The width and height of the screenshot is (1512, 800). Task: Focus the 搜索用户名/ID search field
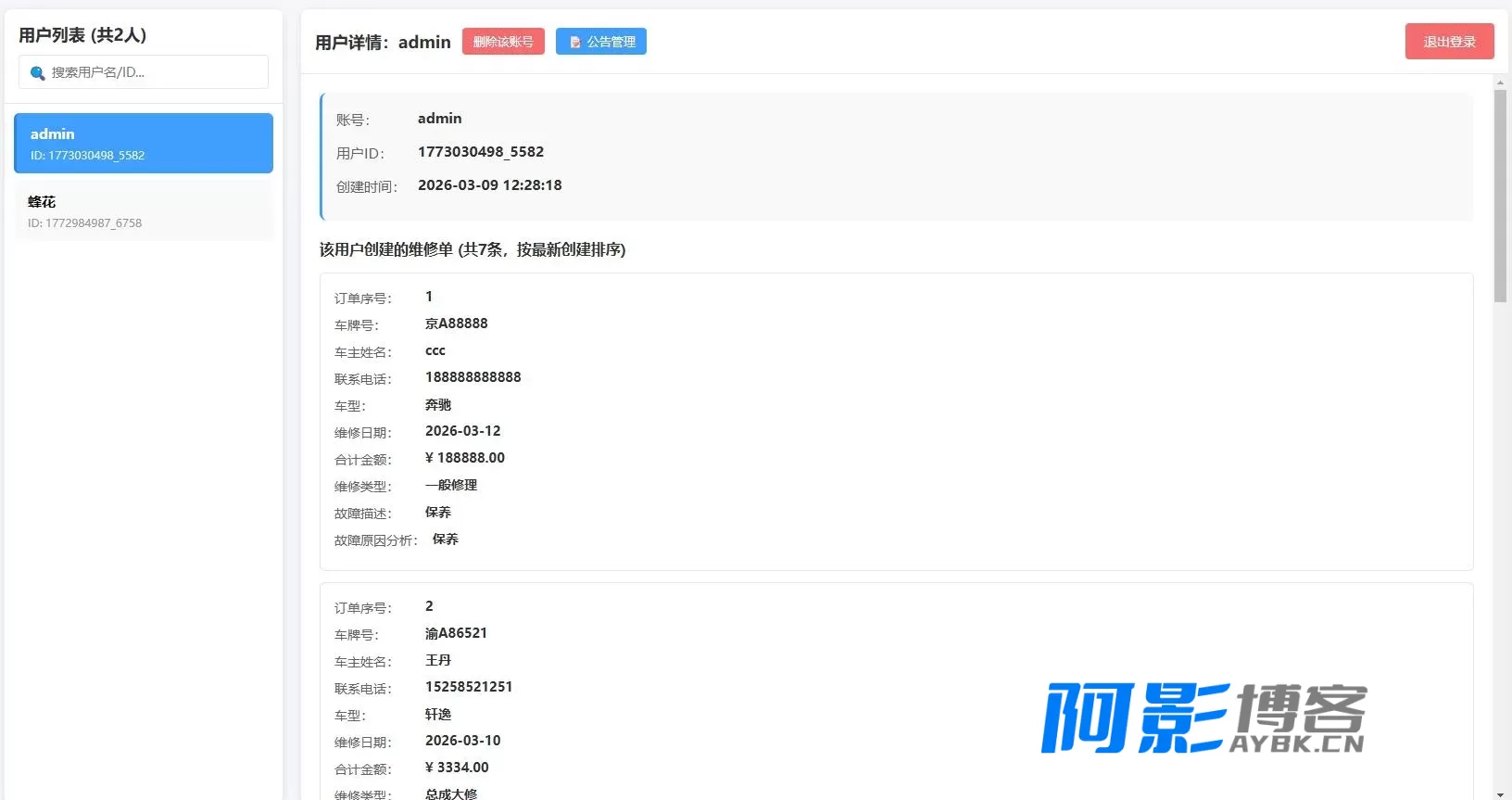click(x=144, y=72)
